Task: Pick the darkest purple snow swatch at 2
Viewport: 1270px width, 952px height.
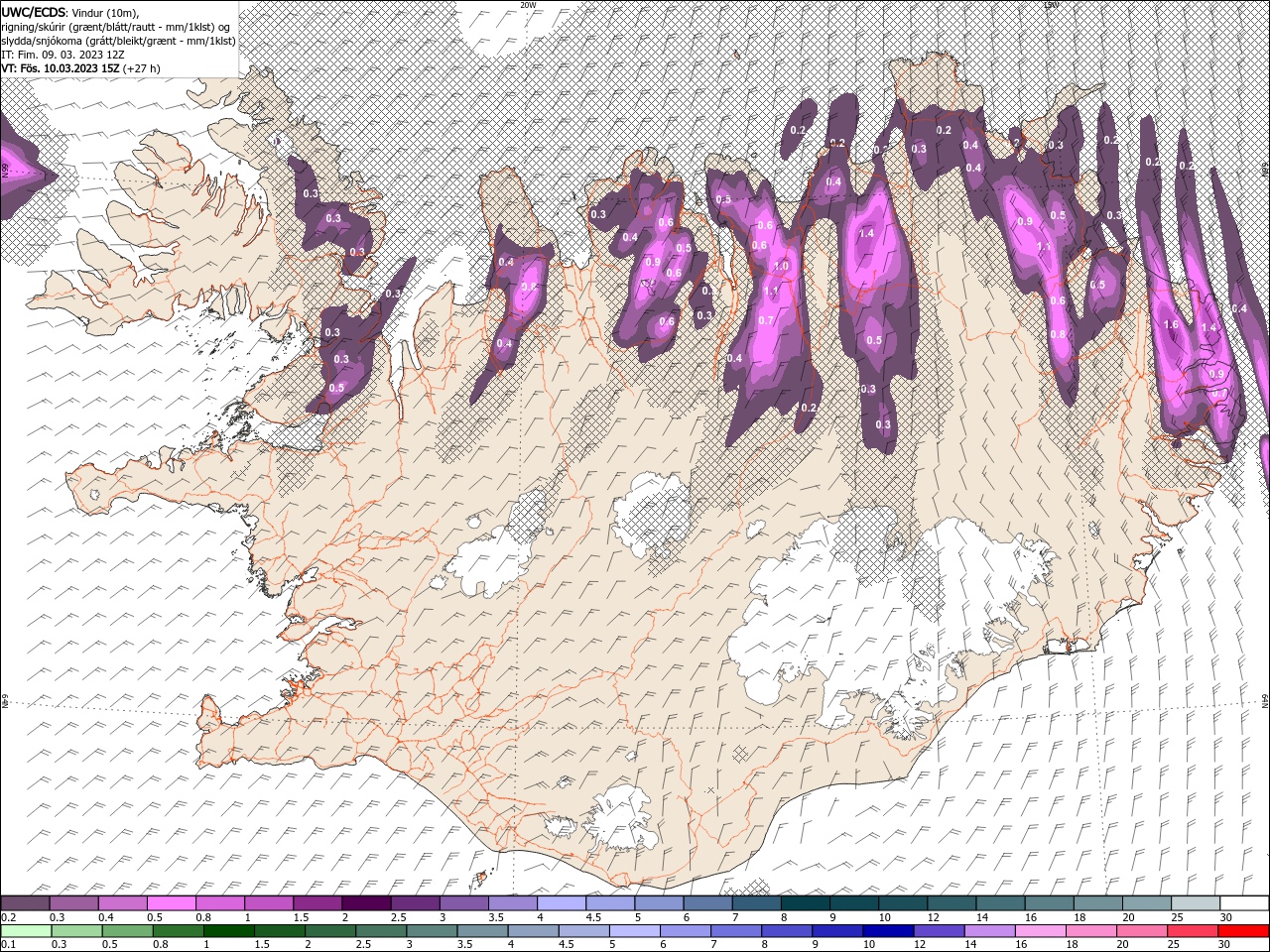Action: 366,903
